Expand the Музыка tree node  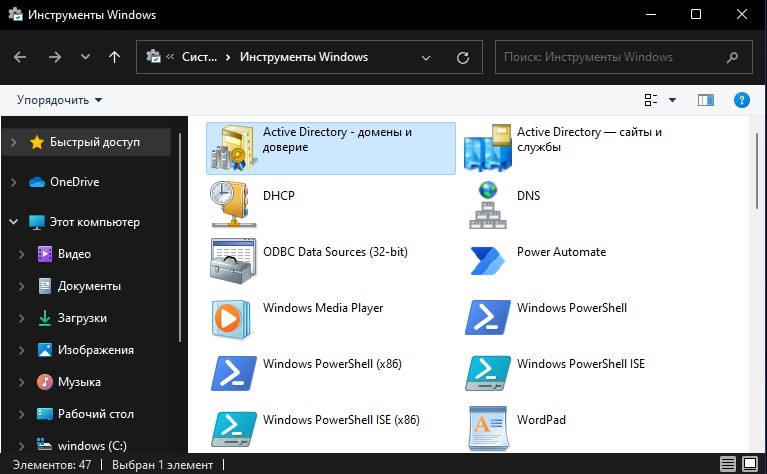click(22, 382)
